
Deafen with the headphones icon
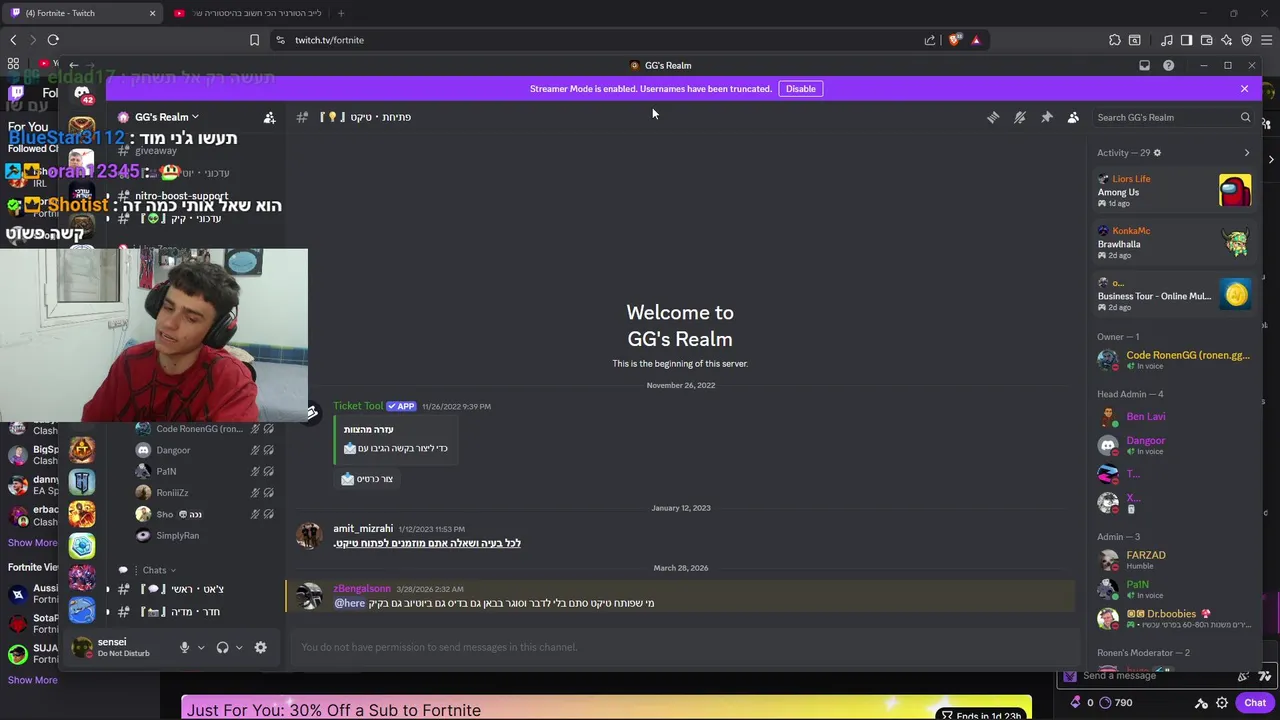[x=222, y=647]
